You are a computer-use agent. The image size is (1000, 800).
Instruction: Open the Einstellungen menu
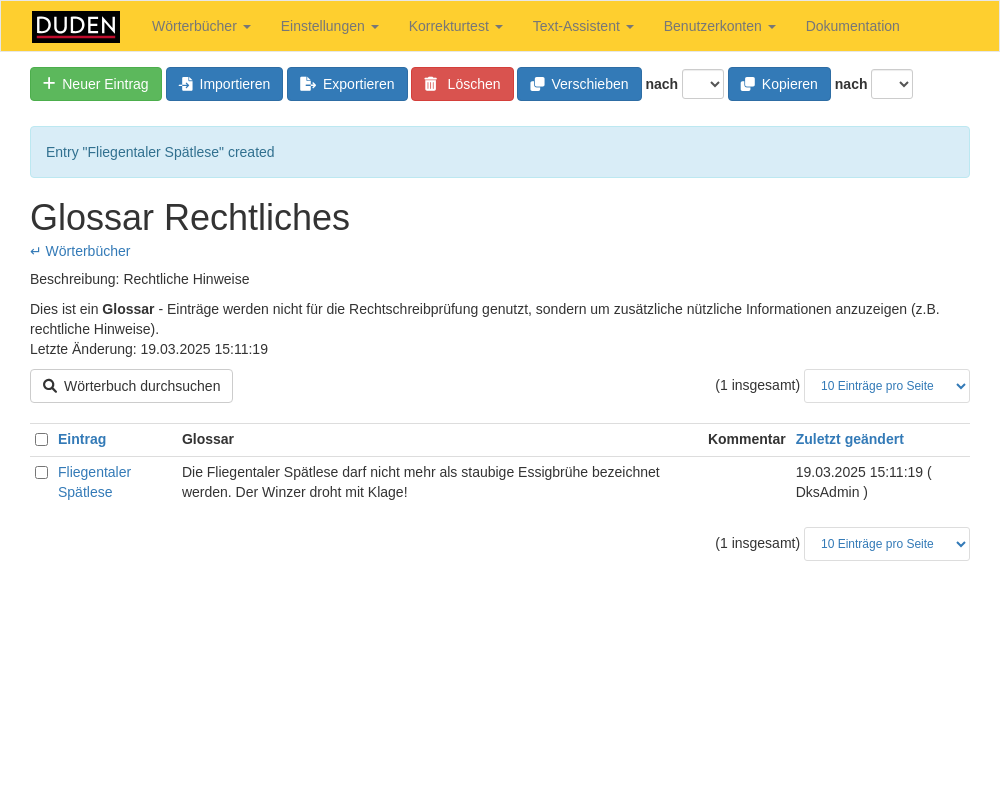pos(329,26)
